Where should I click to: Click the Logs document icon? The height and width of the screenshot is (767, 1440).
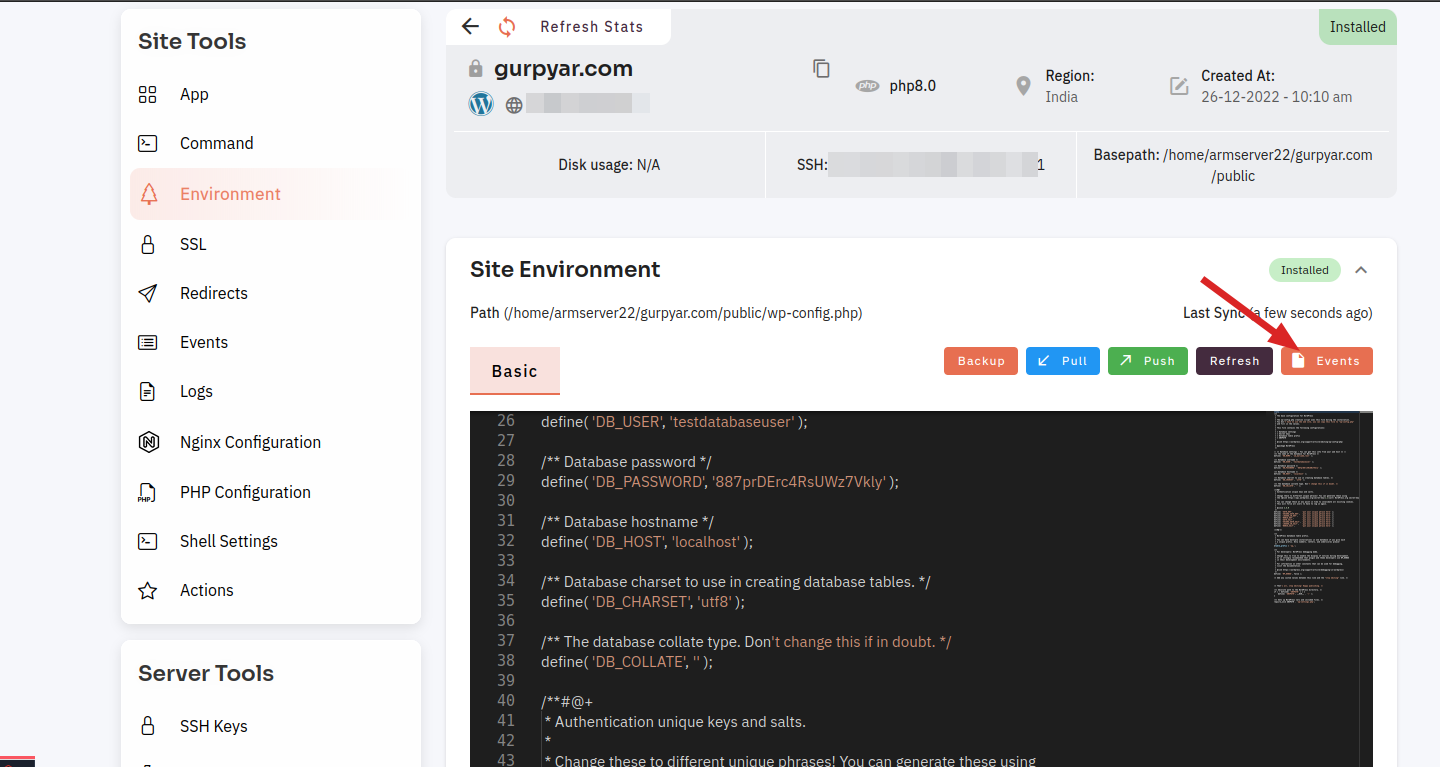point(148,391)
